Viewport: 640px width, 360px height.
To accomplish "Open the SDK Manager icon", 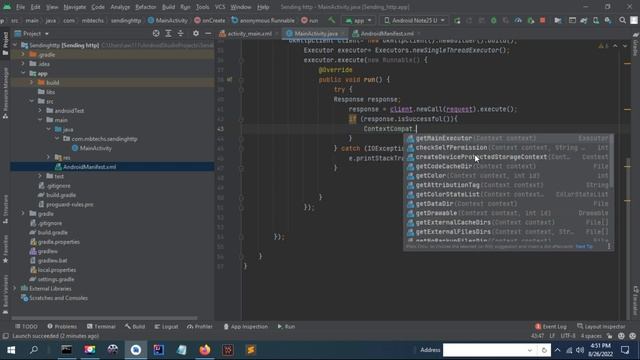I will [x=608, y=20].
